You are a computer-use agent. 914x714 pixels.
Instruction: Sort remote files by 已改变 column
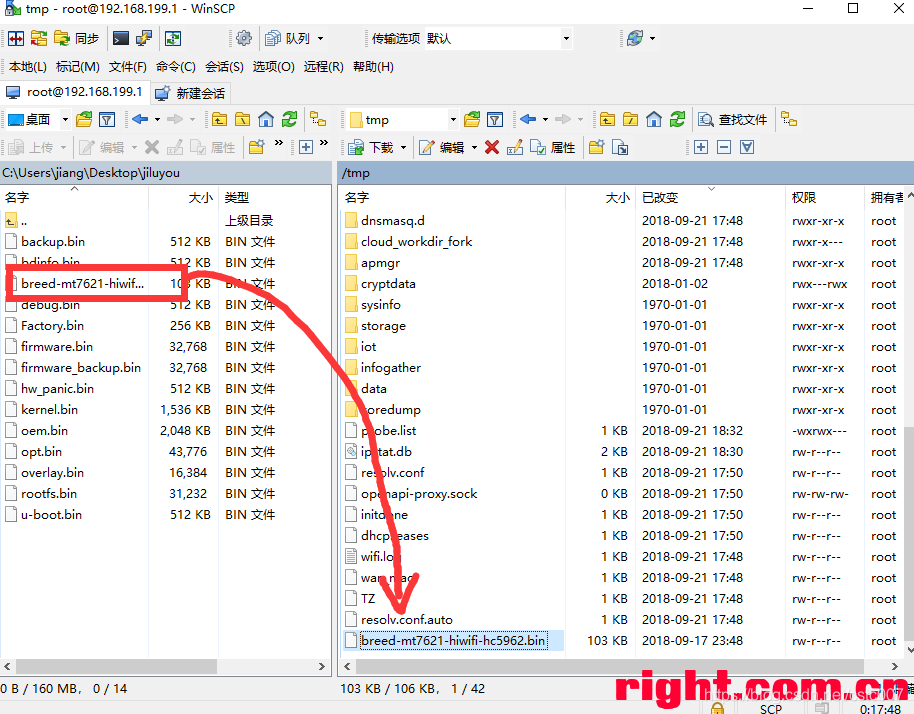coord(709,198)
